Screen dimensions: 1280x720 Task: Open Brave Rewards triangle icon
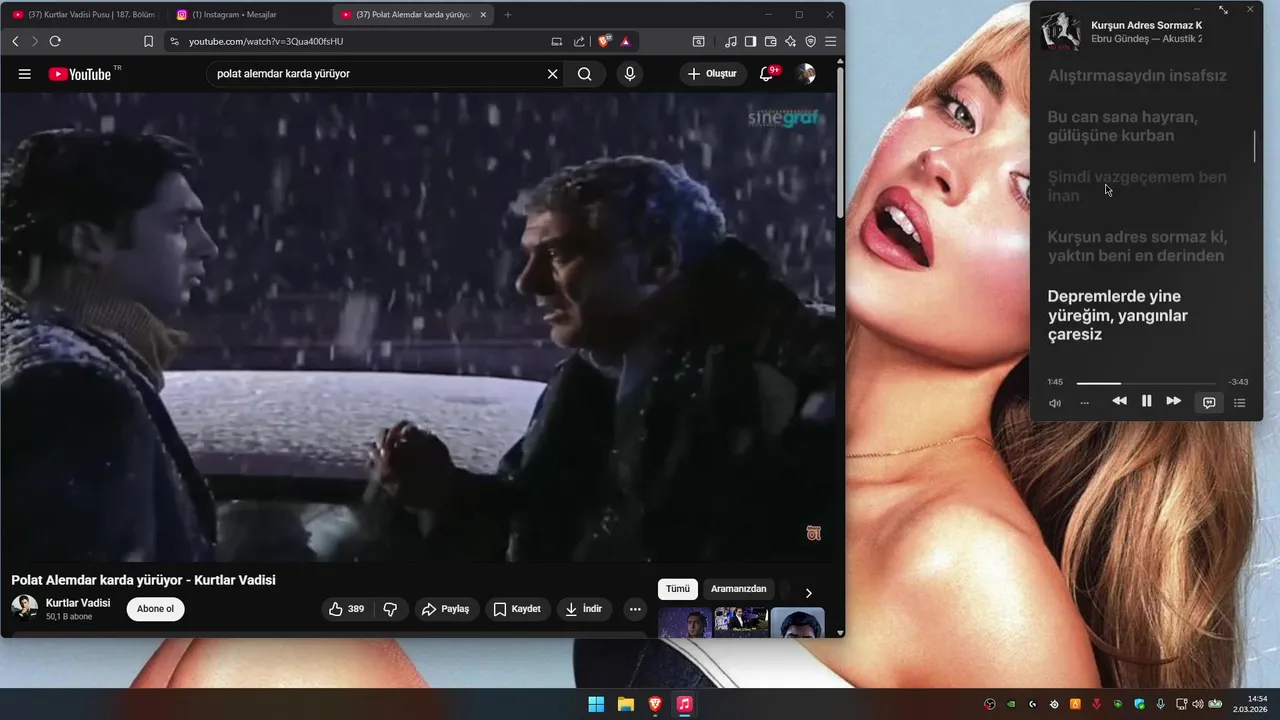tap(625, 41)
